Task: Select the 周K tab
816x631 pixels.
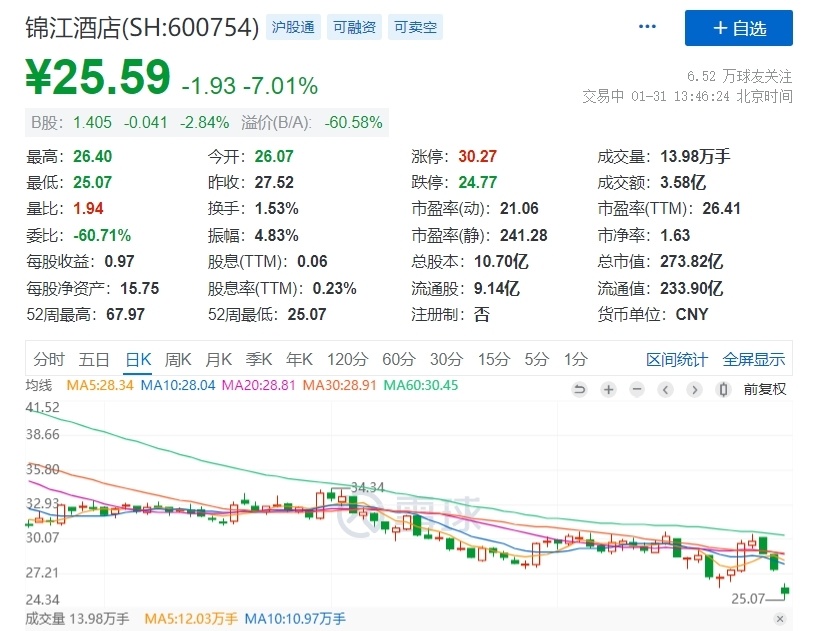Action: [178, 359]
